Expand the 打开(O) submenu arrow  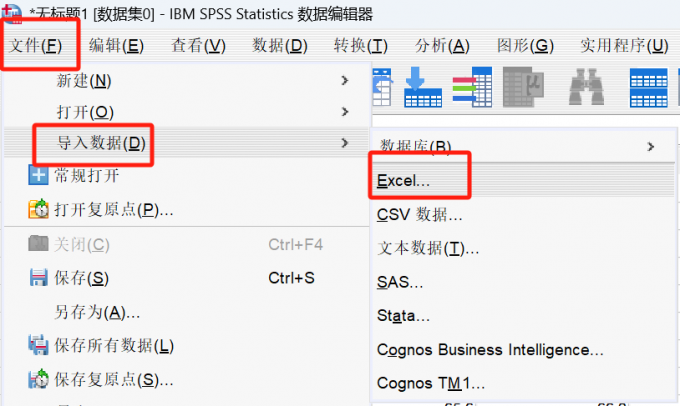[345, 112]
